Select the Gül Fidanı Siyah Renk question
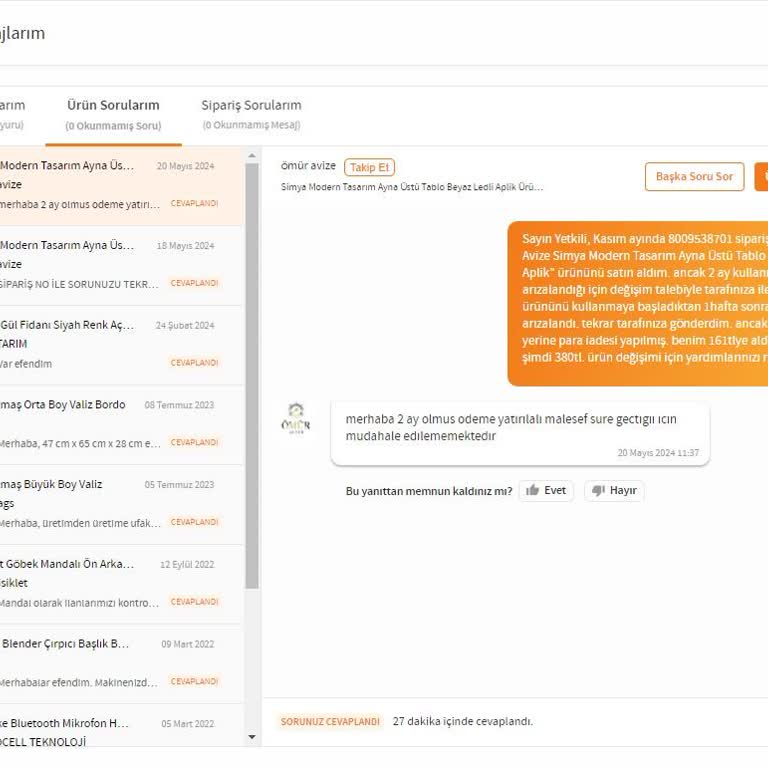This screenshot has height=768, width=768. click(120, 346)
